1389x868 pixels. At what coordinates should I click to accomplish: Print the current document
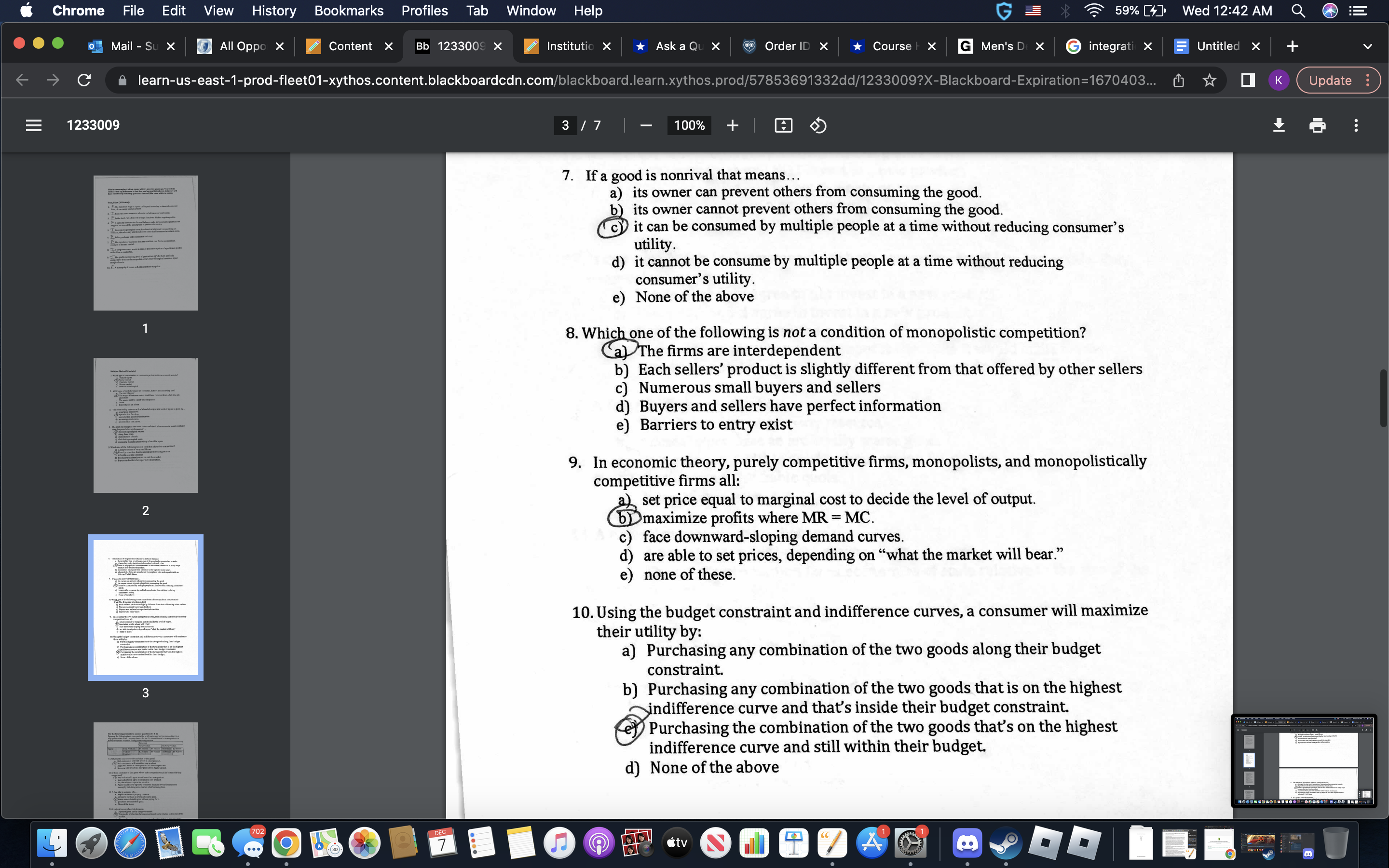[x=1317, y=125]
